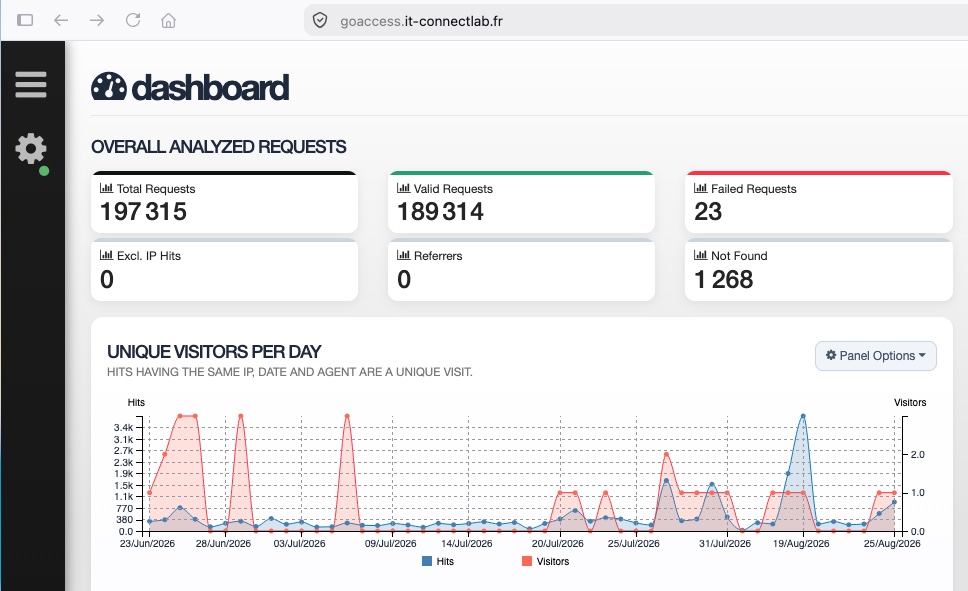Toggle the Hits series in chart legend
Screen dimensions: 968x591
[438, 561]
